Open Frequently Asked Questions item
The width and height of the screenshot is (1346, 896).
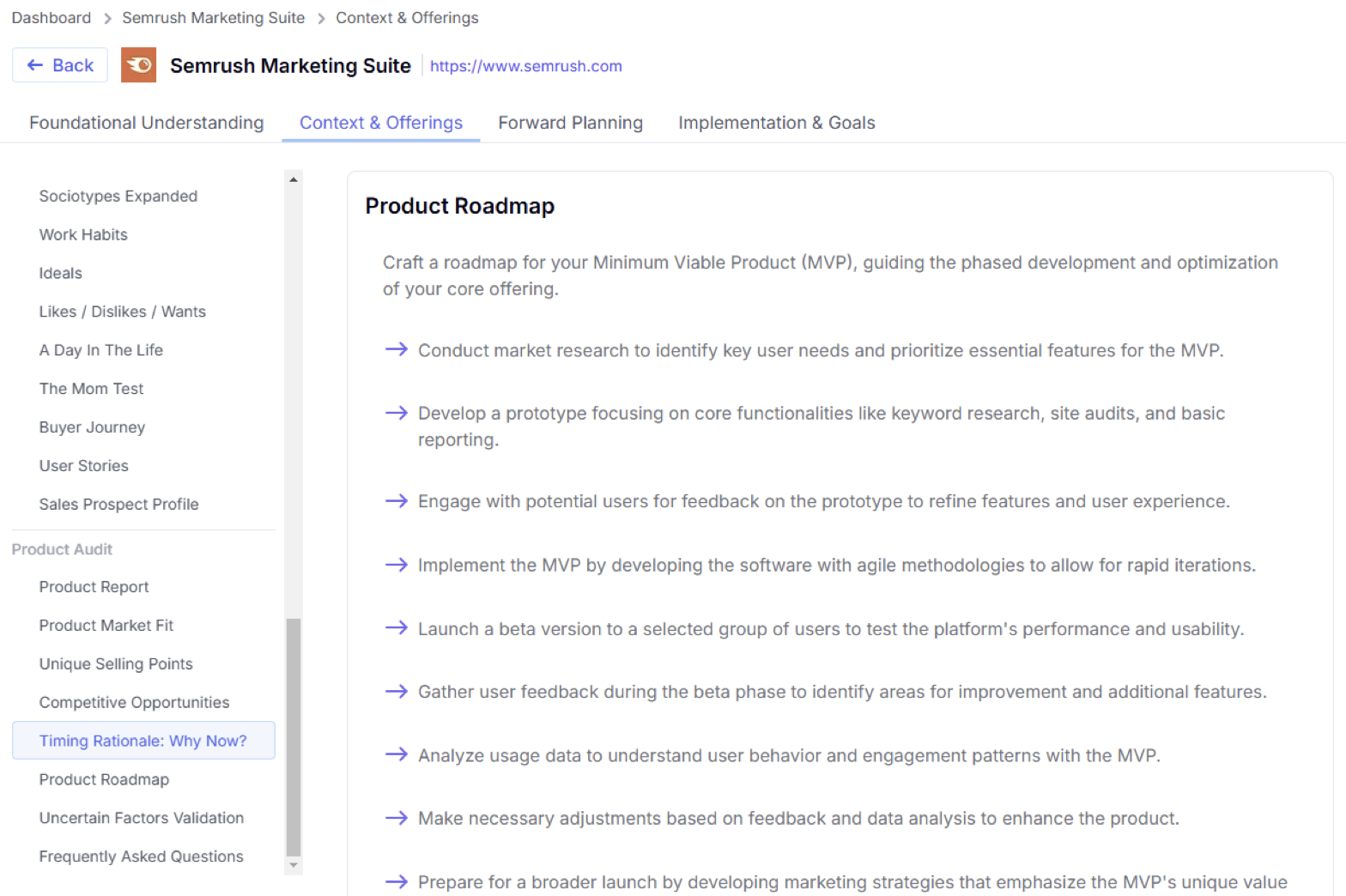[142, 857]
